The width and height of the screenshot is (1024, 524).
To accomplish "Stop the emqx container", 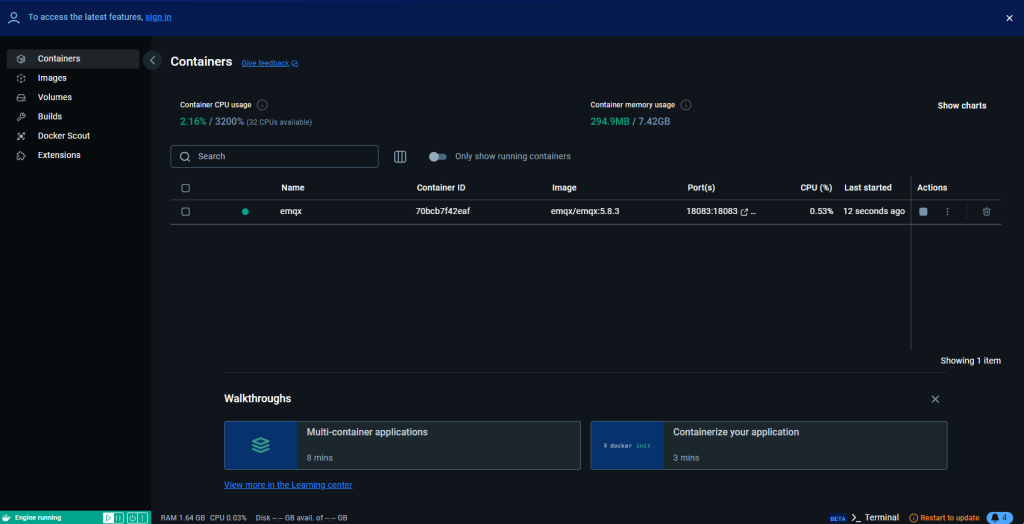I will click(x=923, y=212).
